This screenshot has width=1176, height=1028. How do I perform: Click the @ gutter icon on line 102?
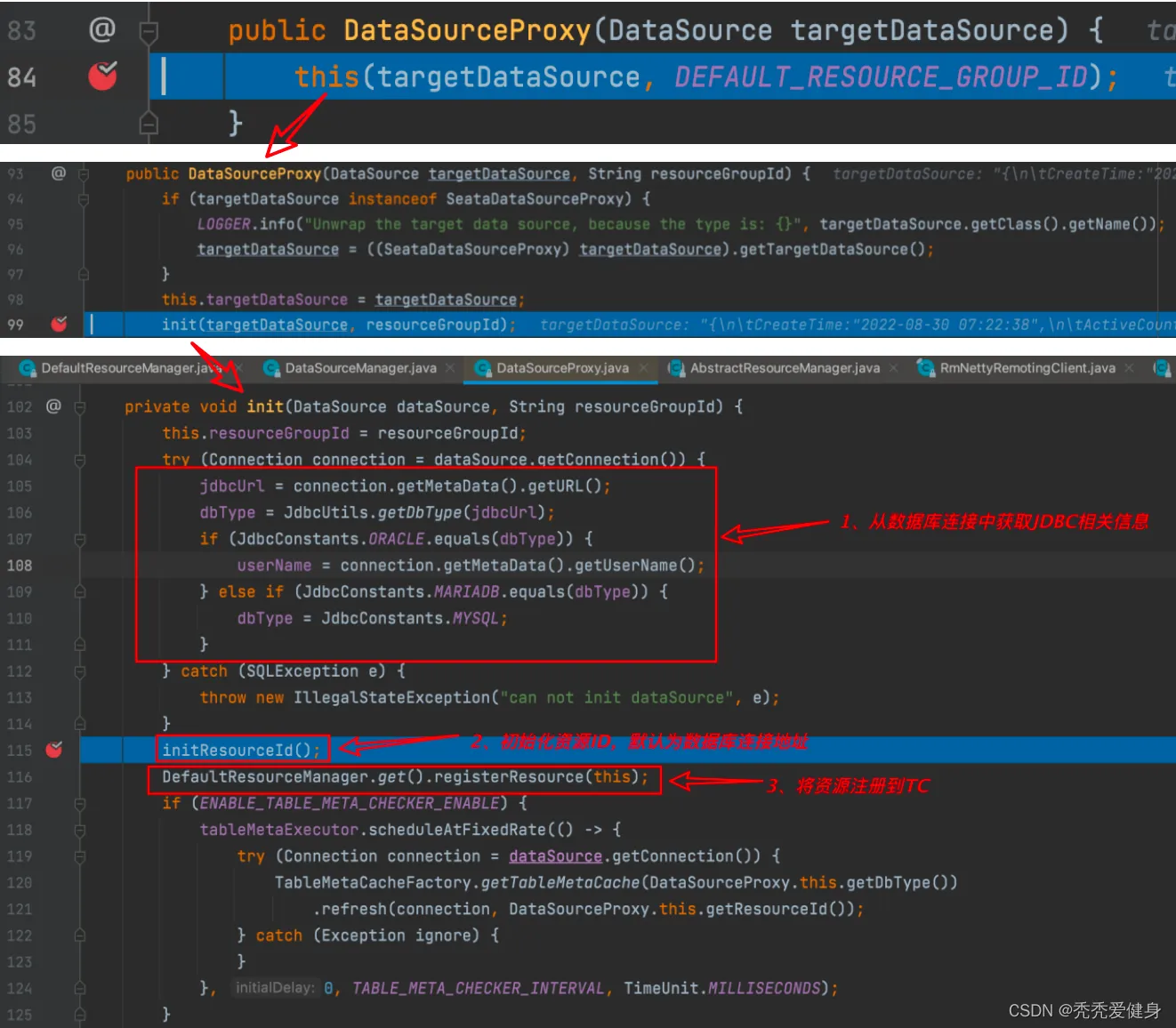coord(53,406)
